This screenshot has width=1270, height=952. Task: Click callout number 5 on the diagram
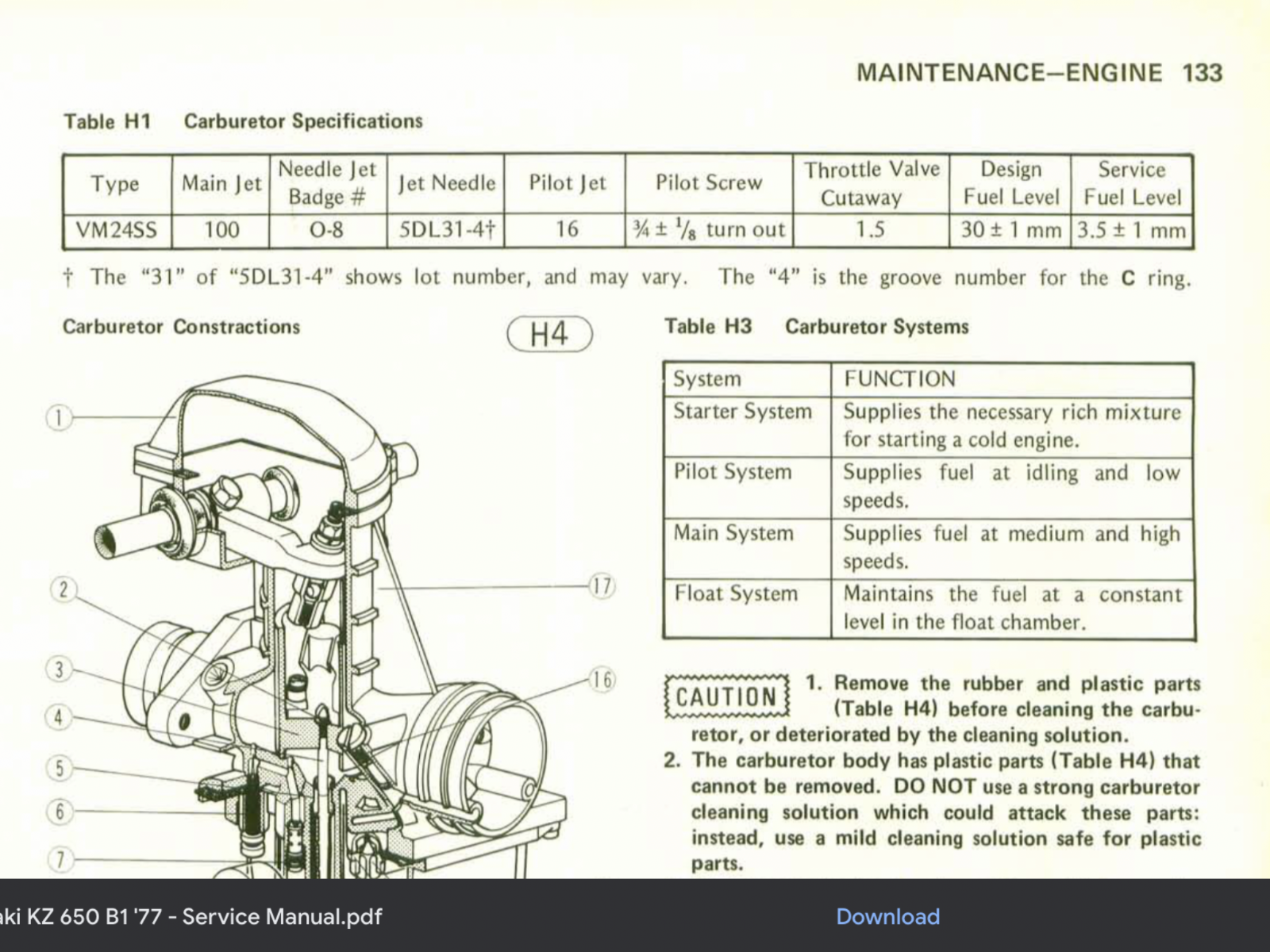pos(59,767)
